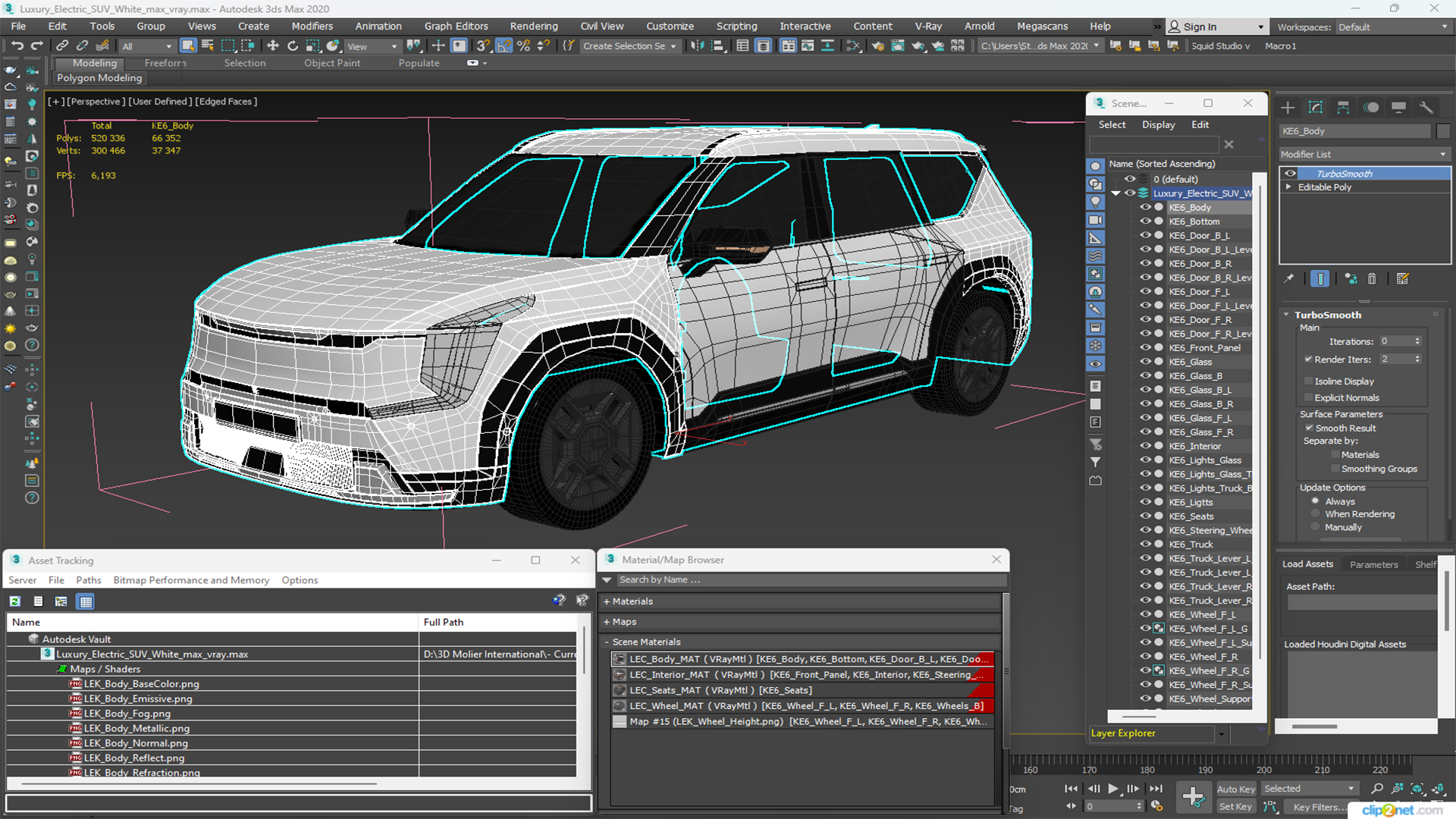Open Bitmap Performance and Memory menu
The image size is (1456, 819).
pos(191,580)
